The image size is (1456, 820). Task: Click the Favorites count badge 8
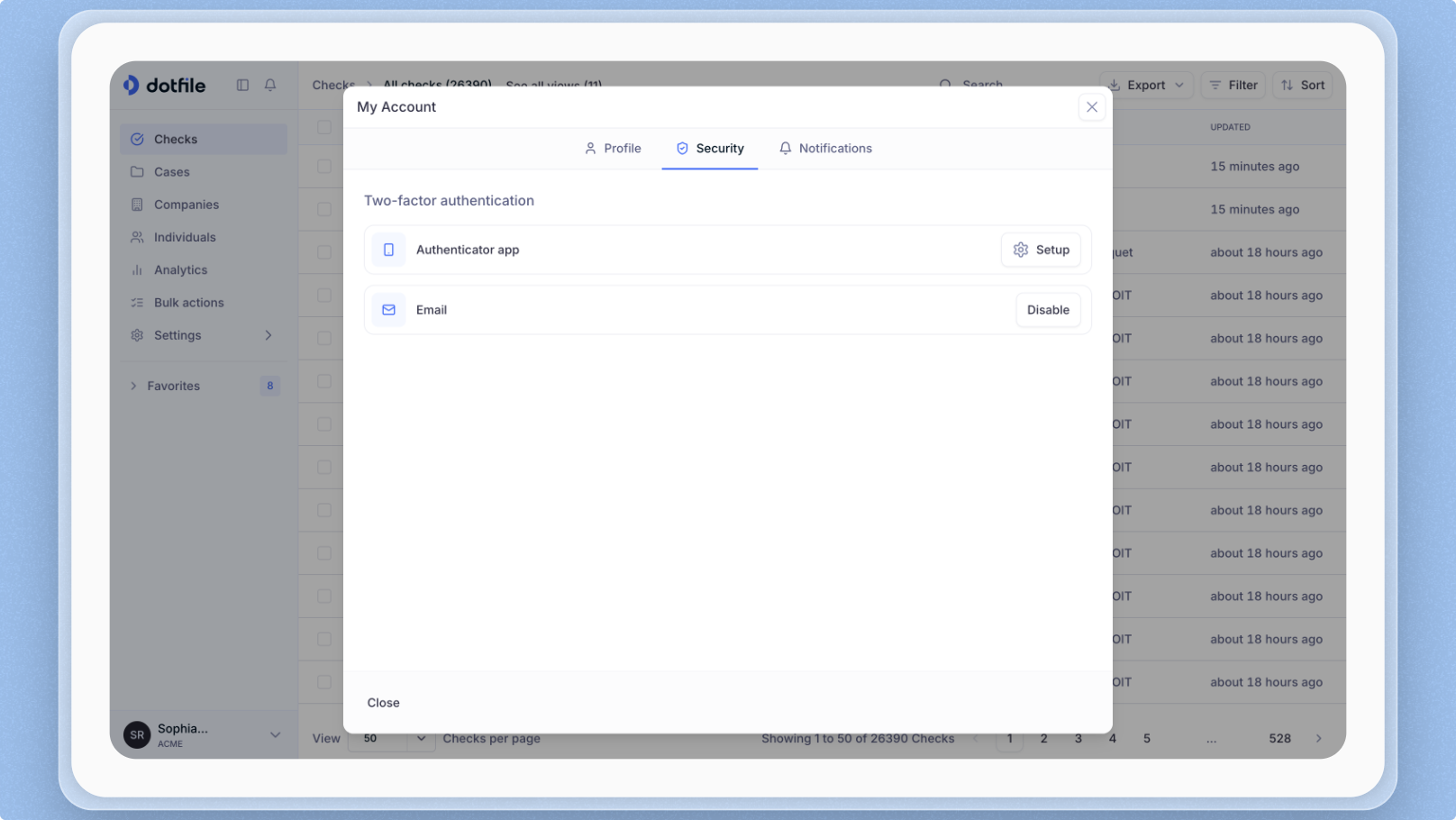tap(270, 386)
